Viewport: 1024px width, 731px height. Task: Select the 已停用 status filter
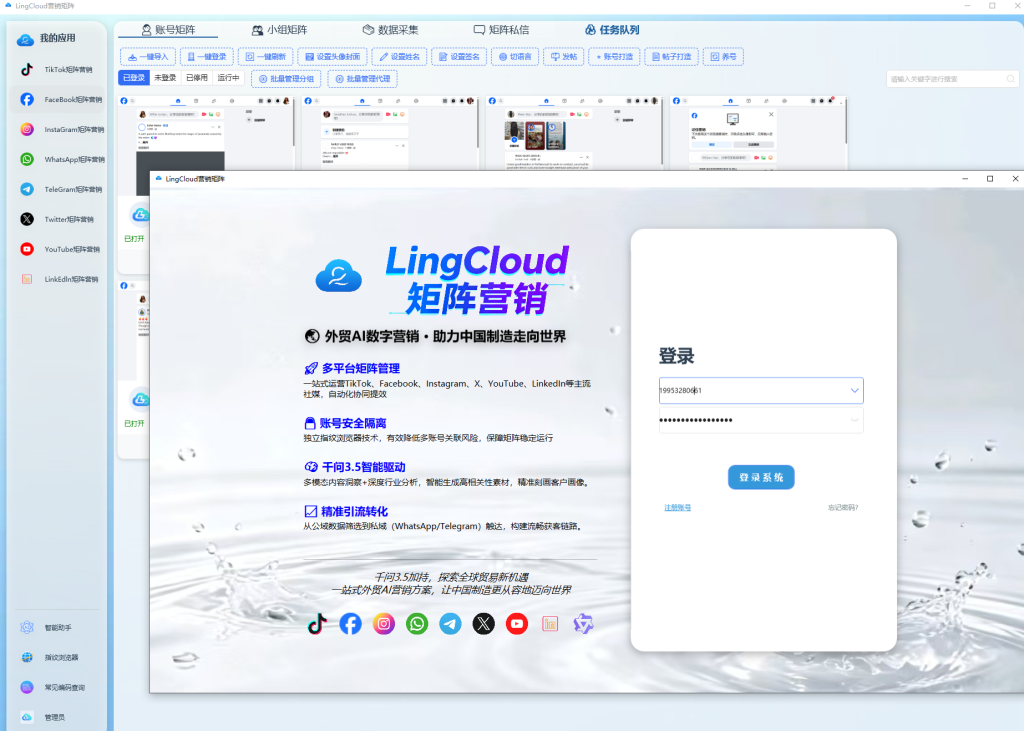pyautogui.click(x=197, y=78)
